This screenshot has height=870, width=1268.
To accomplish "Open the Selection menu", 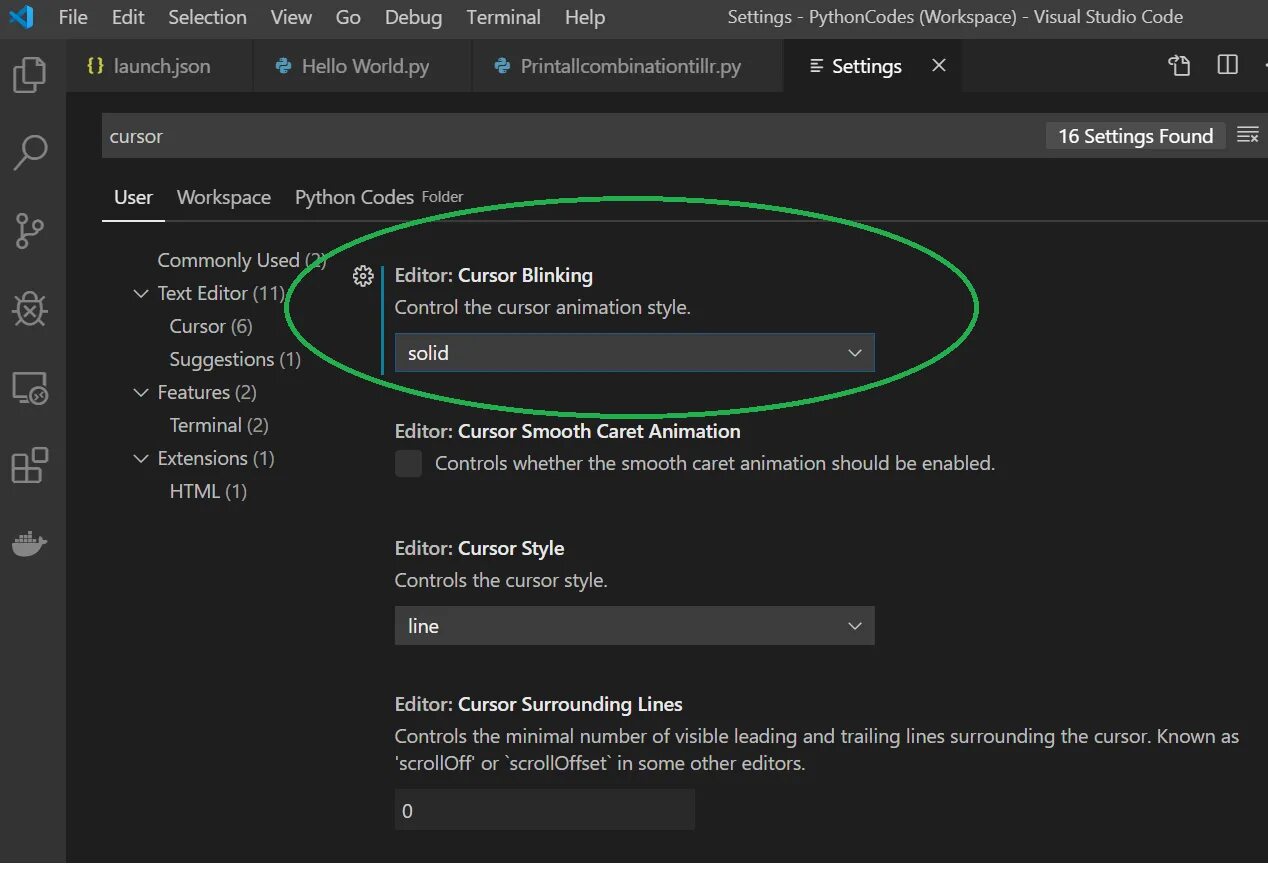I will [207, 17].
